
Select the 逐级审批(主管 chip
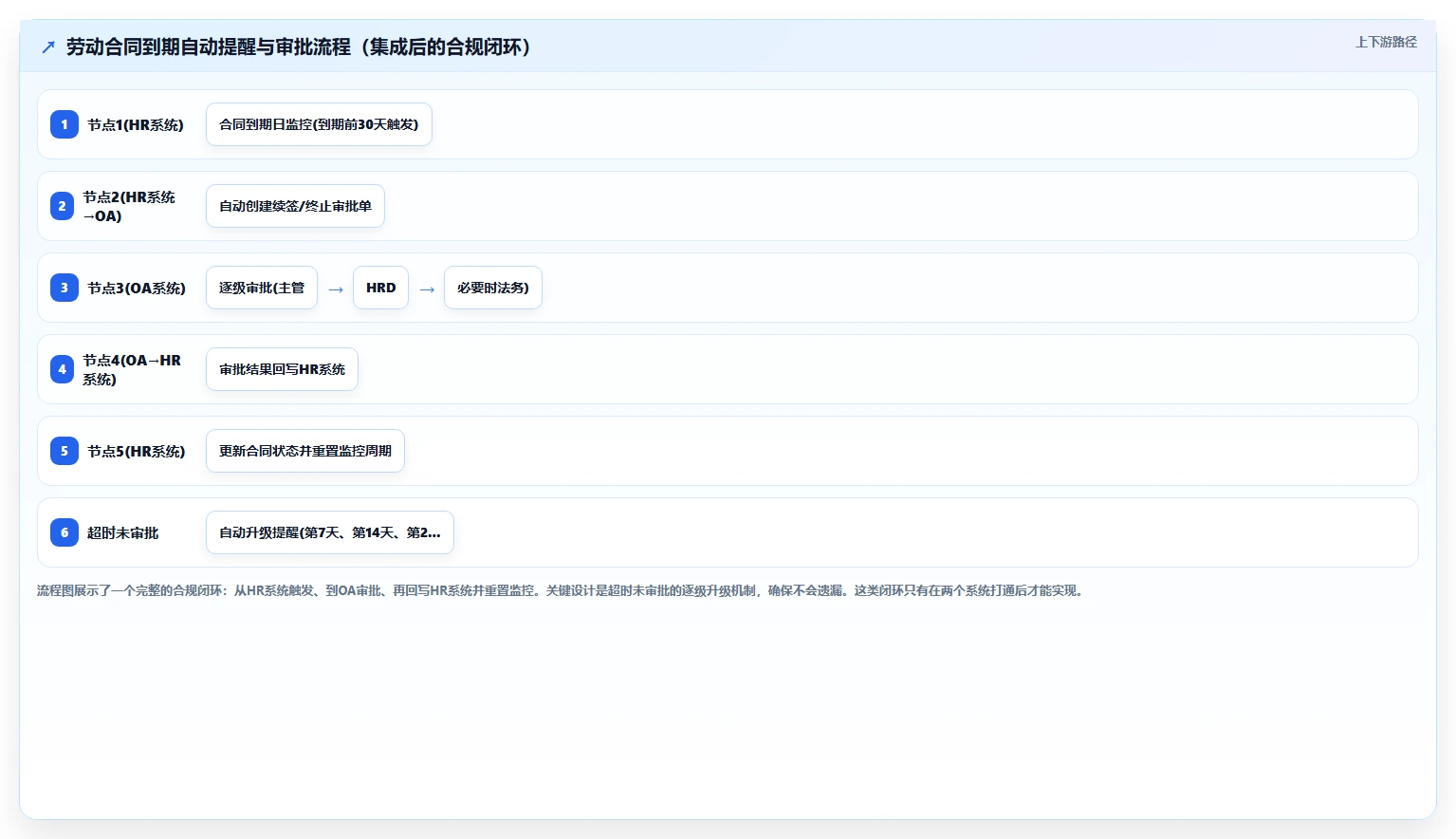(262, 288)
